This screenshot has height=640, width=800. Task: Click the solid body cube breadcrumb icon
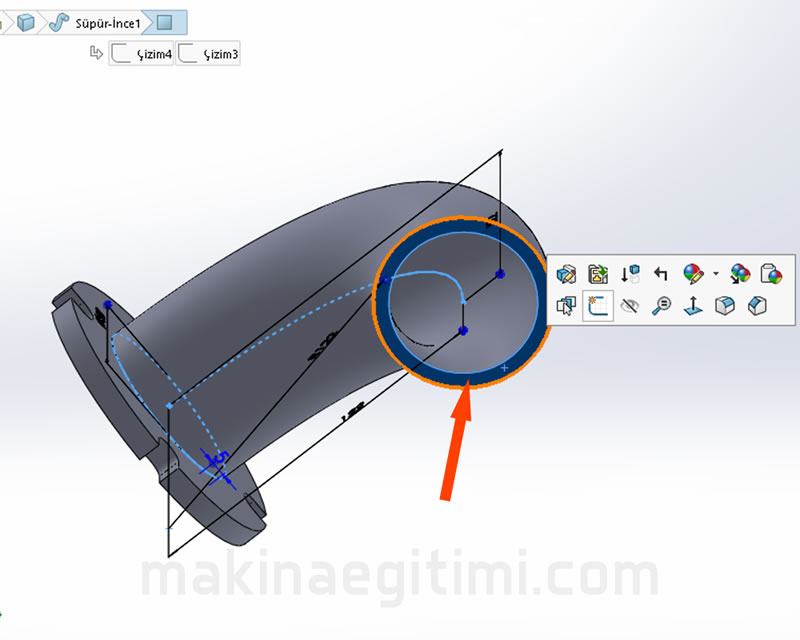pos(27,21)
